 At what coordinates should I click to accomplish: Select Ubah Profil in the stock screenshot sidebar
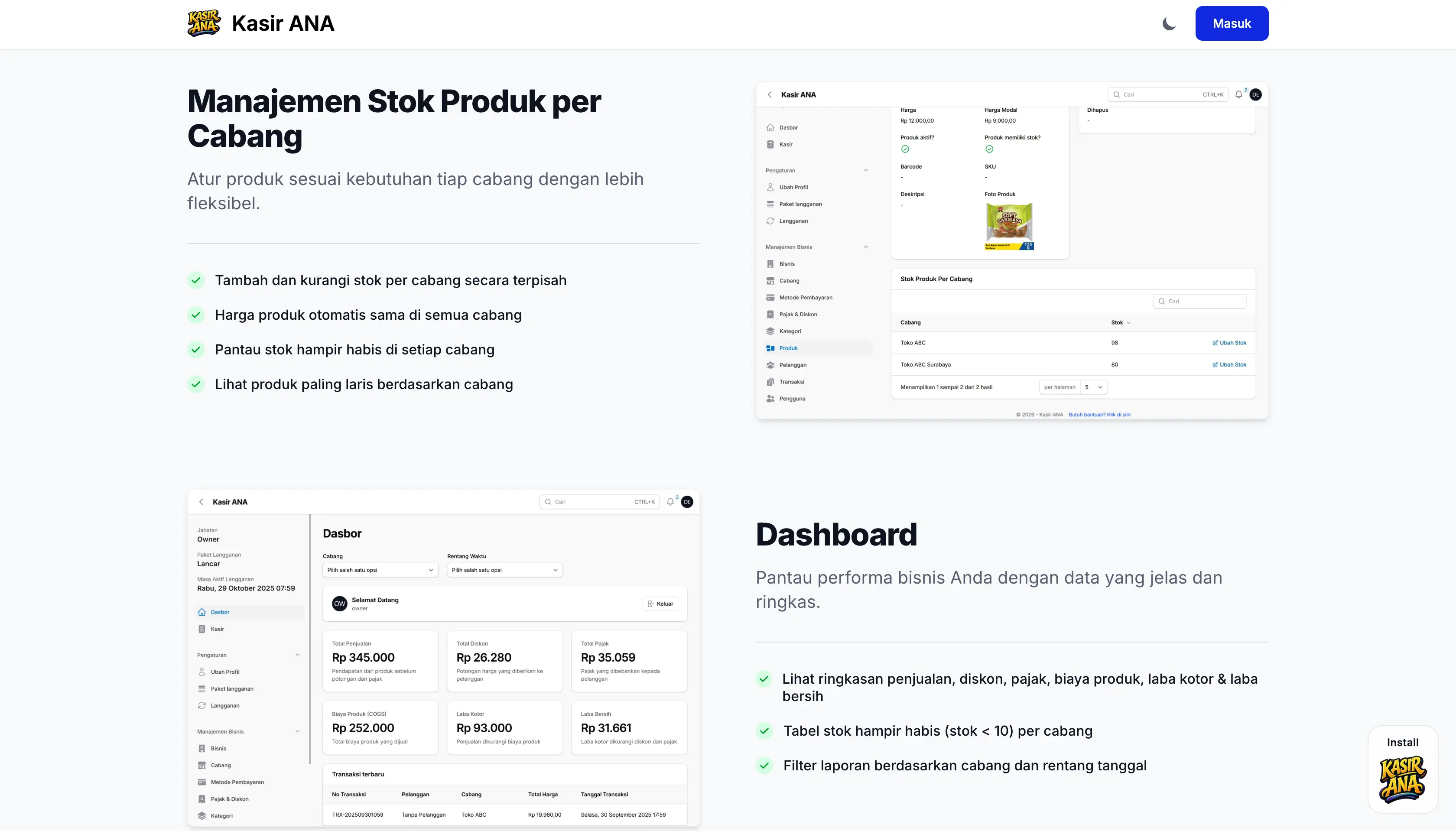(x=793, y=187)
